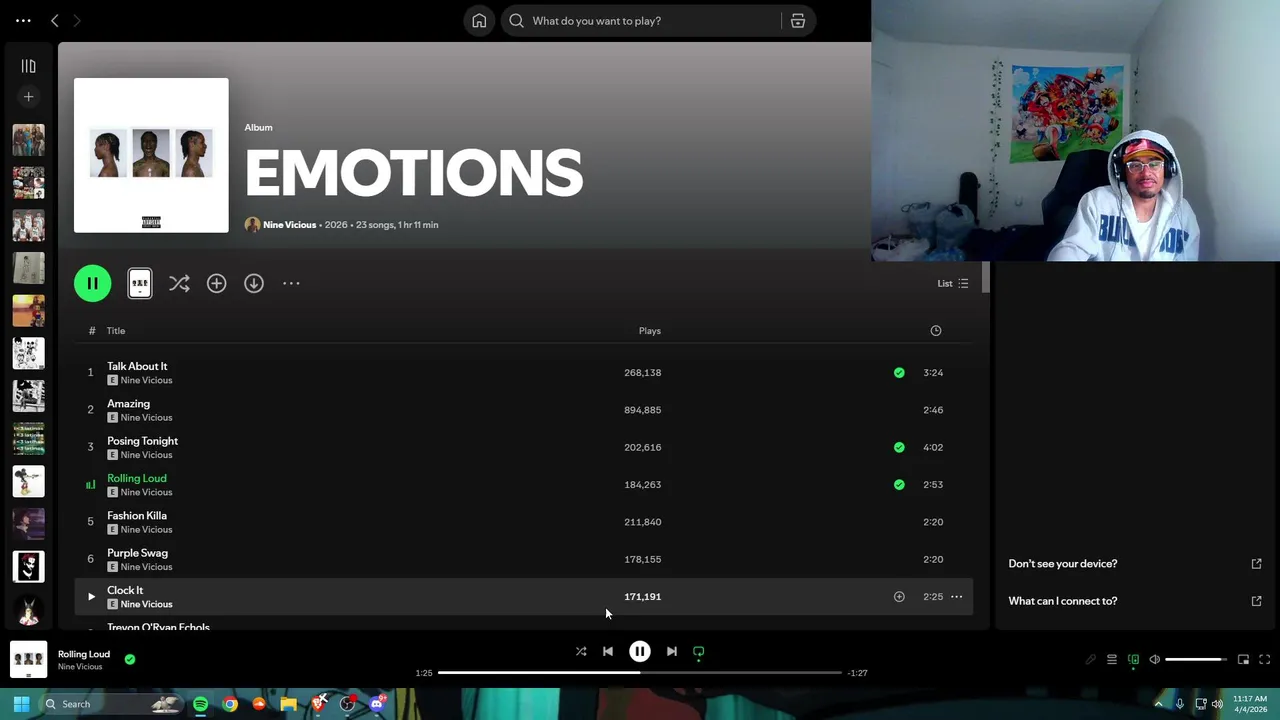Select the track Purple Swag
The width and height of the screenshot is (1280, 720).
click(137, 553)
